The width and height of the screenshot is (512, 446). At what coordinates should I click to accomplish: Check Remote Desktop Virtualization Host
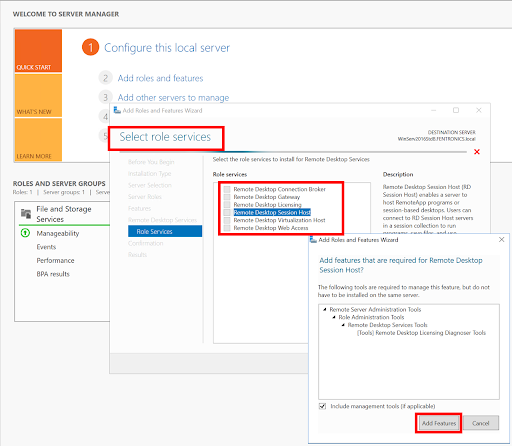[227, 220]
